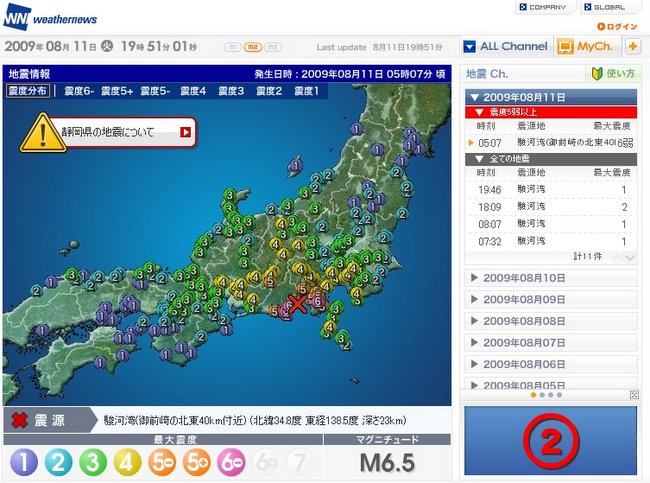The height and width of the screenshot is (483, 650).
Task: Click the red X epicenter marker on map
Action: pyautogui.click(x=297, y=304)
